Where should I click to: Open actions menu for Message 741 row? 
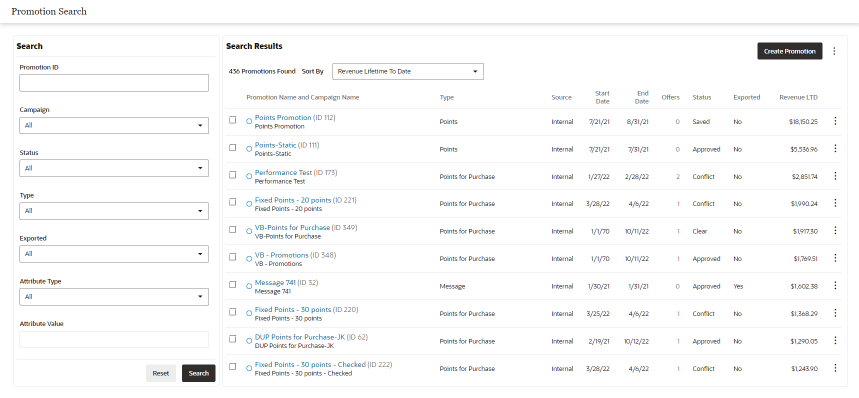tap(835, 285)
